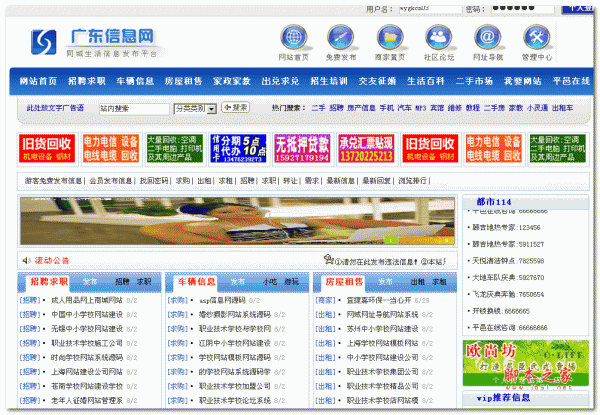This screenshot has width=600, height=415.
Task: Select the 房屋租售 section tab
Action: (x=344, y=282)
